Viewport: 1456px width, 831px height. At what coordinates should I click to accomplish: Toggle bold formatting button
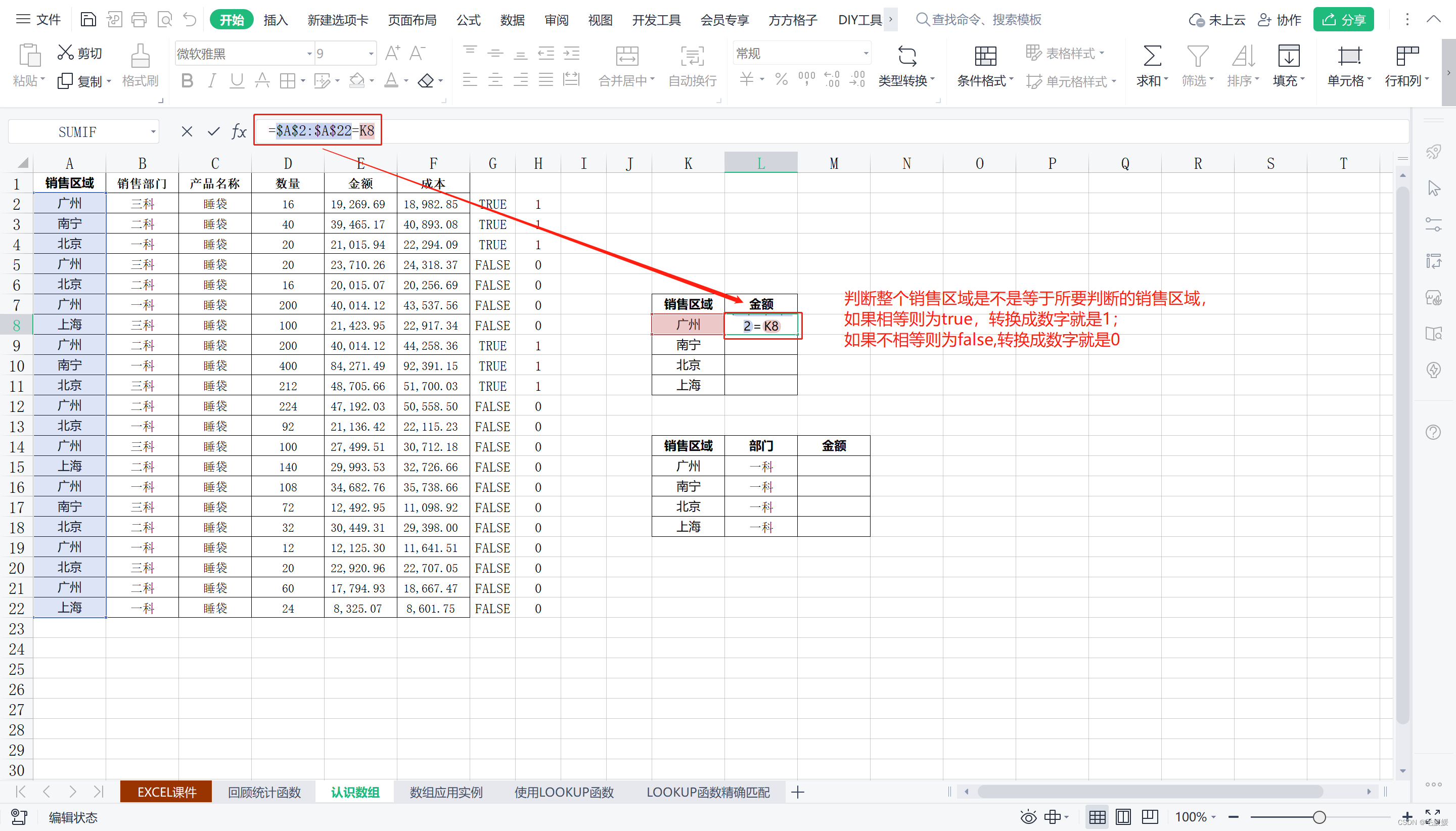[187, 81]
